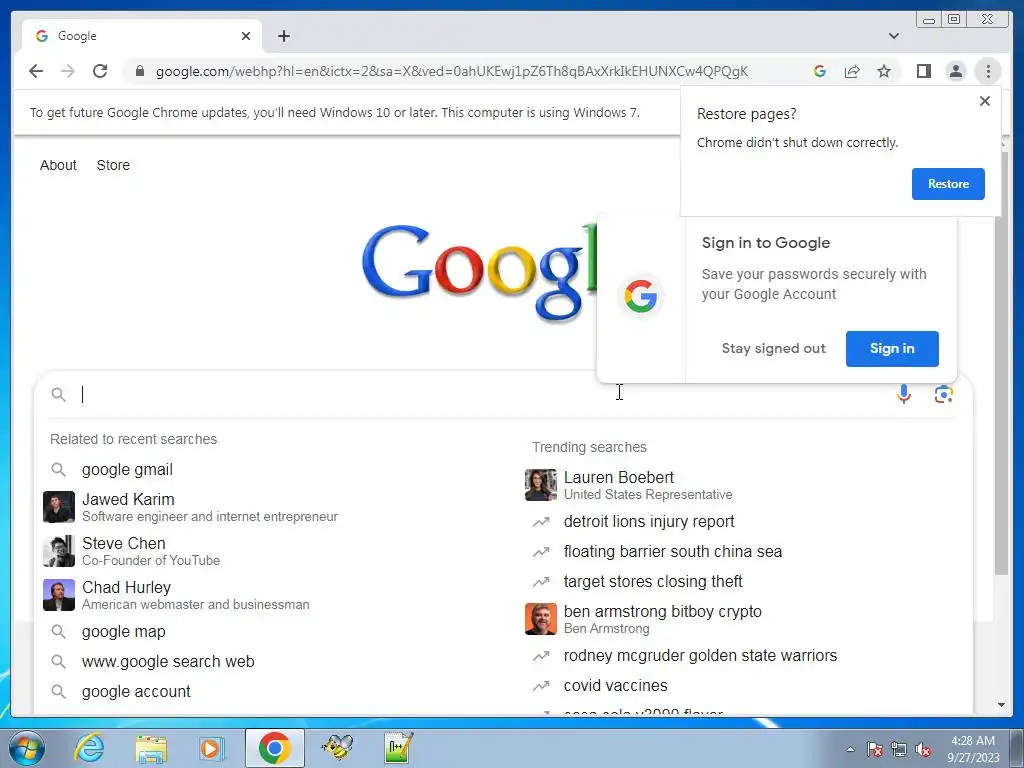This screenshot has width=1024, height=768.
Task: Open the taskbar clock and date
Action: 973,749
